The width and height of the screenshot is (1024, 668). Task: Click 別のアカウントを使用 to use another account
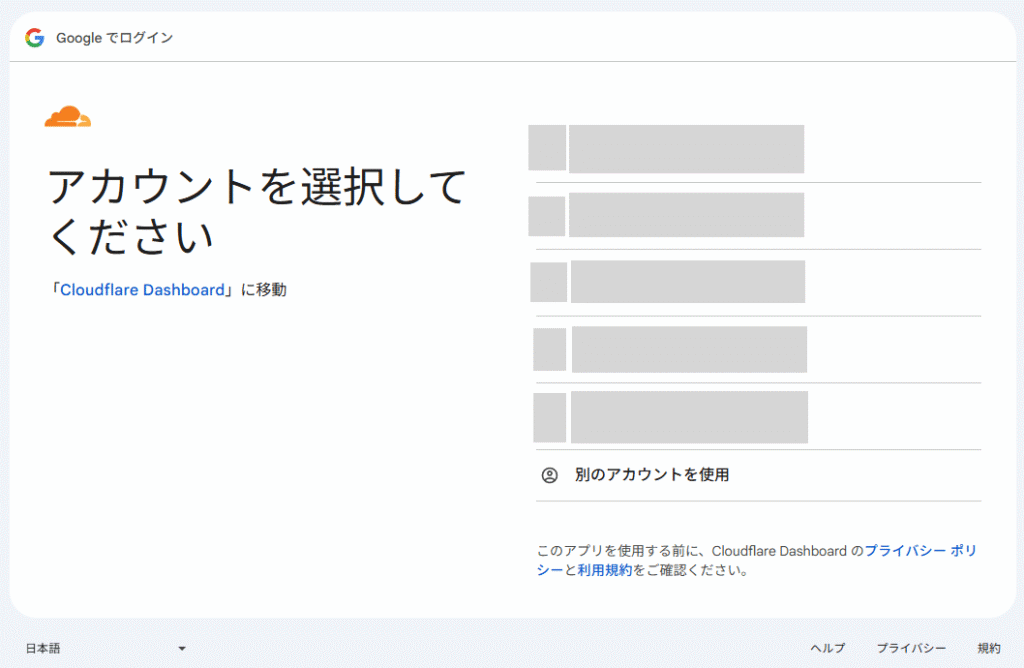[x=652, y=475]
